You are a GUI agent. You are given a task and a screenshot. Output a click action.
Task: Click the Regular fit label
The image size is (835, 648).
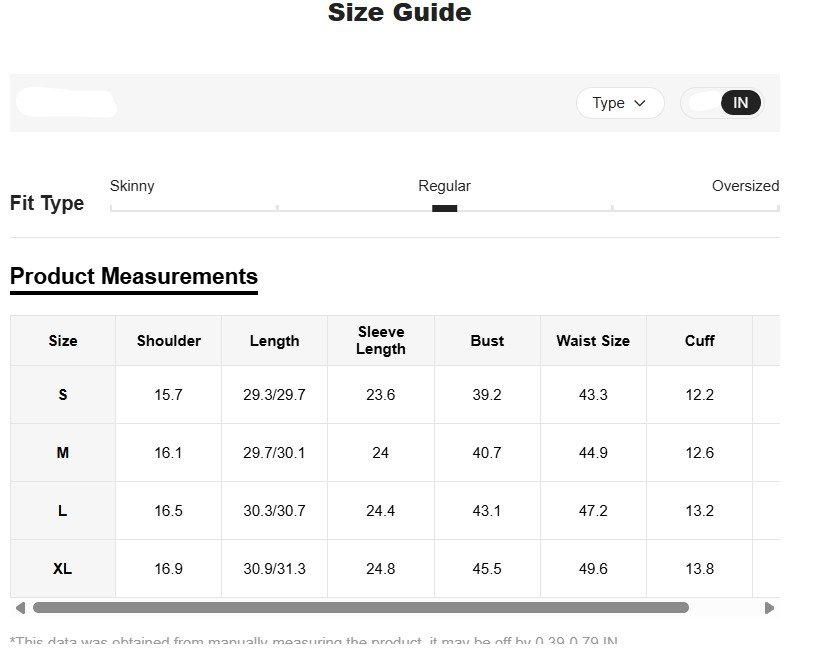[x=444, y=186]
